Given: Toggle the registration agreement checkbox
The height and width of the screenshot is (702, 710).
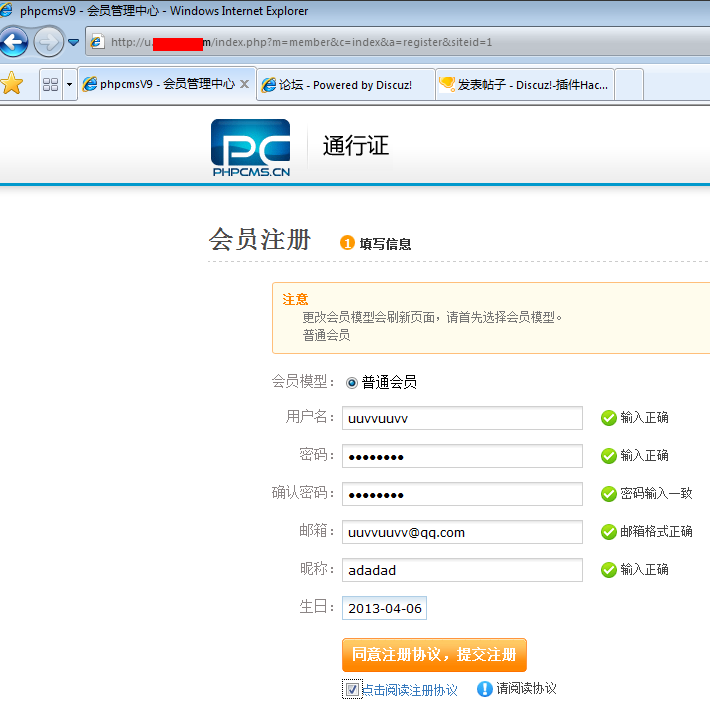Looking at the screenshot, I should click(352, 689).
